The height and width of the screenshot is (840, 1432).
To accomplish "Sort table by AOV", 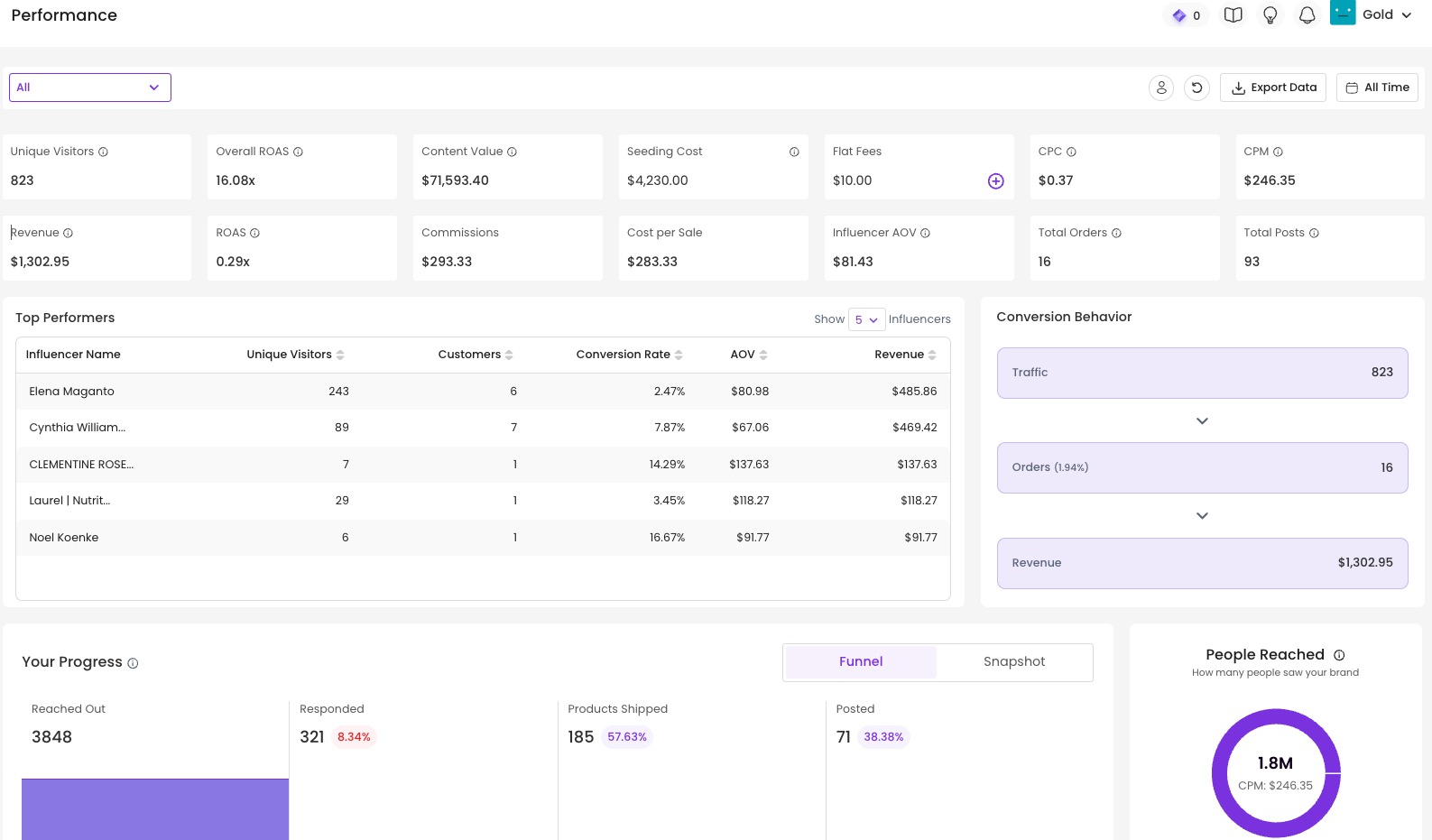I will coord(763,355).
